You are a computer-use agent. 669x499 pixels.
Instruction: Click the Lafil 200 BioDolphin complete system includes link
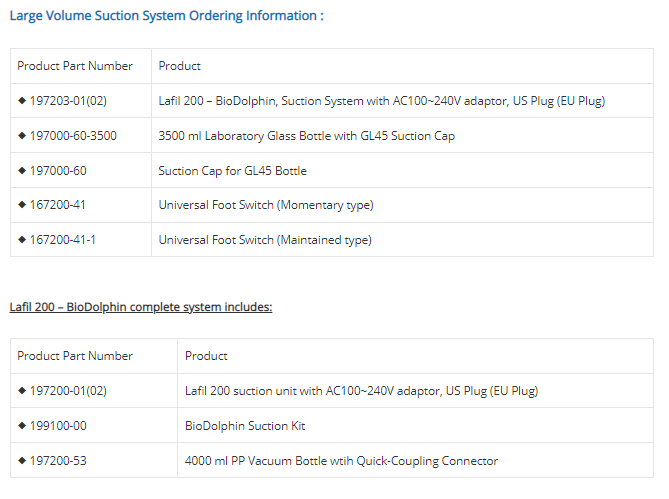[x=141, y=307]
